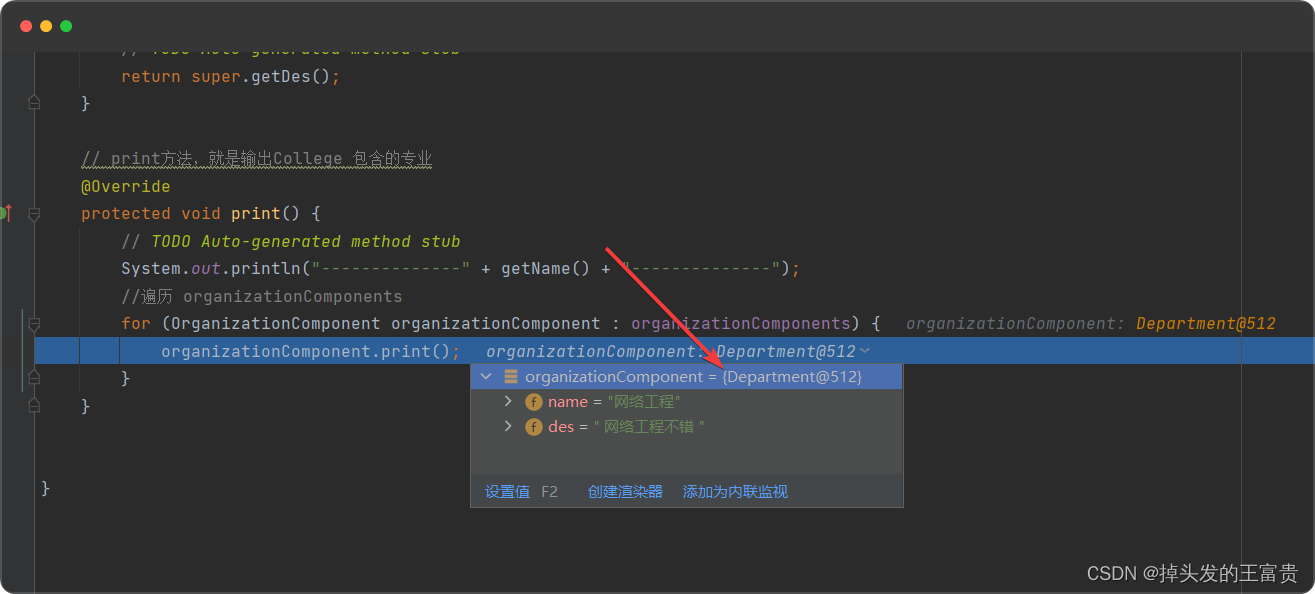1315x594 pixels.
Task: Click the yellow minimize window button
Action: (x=46, y=26)
